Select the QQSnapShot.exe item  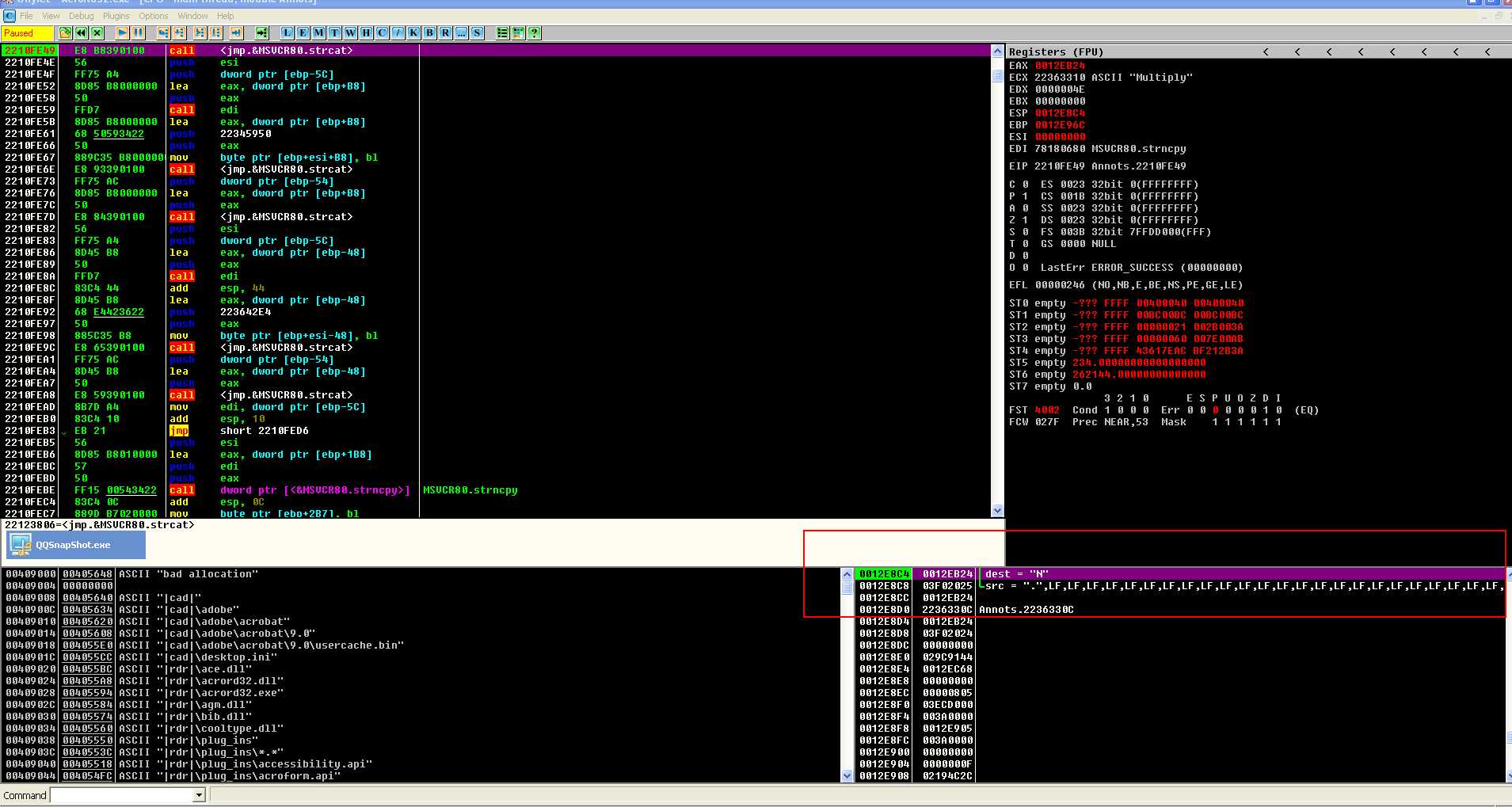[76, 545]
